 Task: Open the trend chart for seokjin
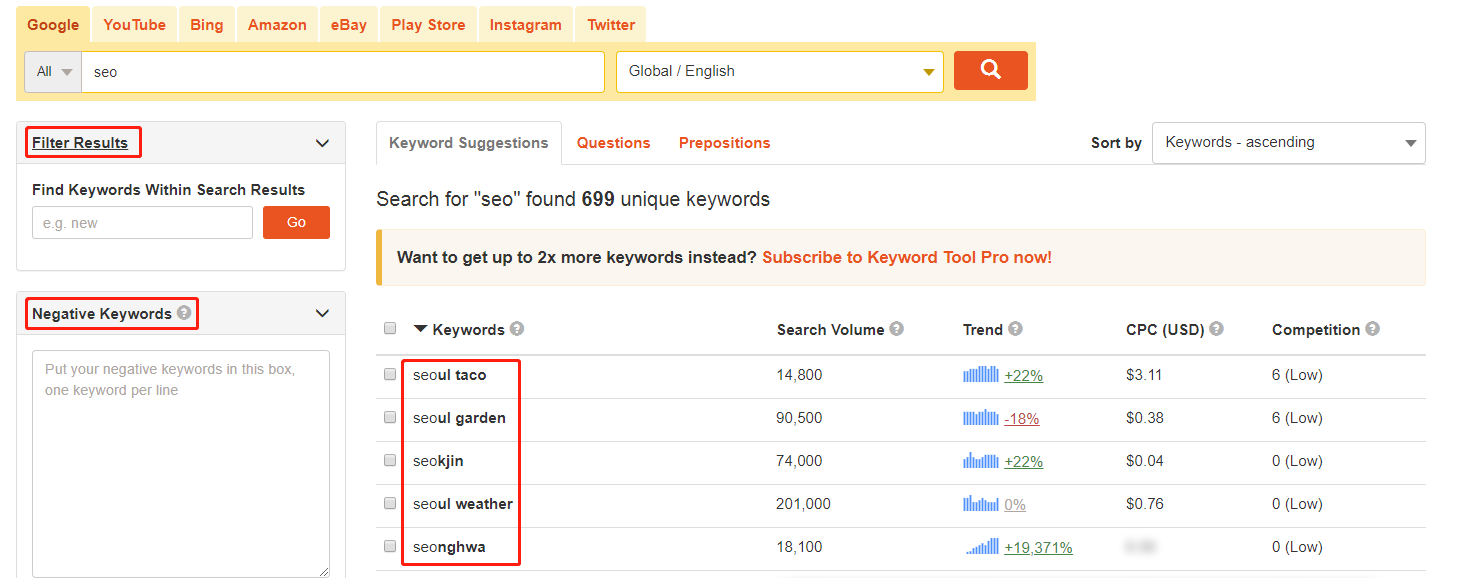point(981,461)
